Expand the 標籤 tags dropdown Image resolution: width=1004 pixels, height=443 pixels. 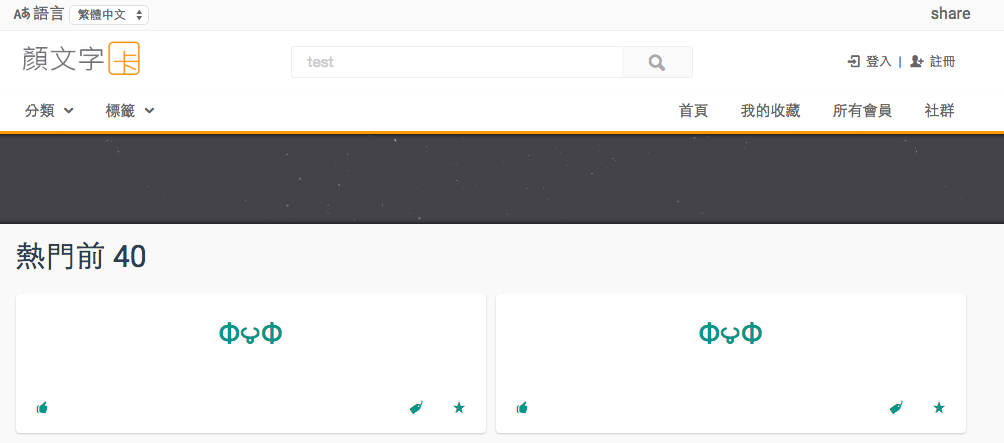point(130,111)
